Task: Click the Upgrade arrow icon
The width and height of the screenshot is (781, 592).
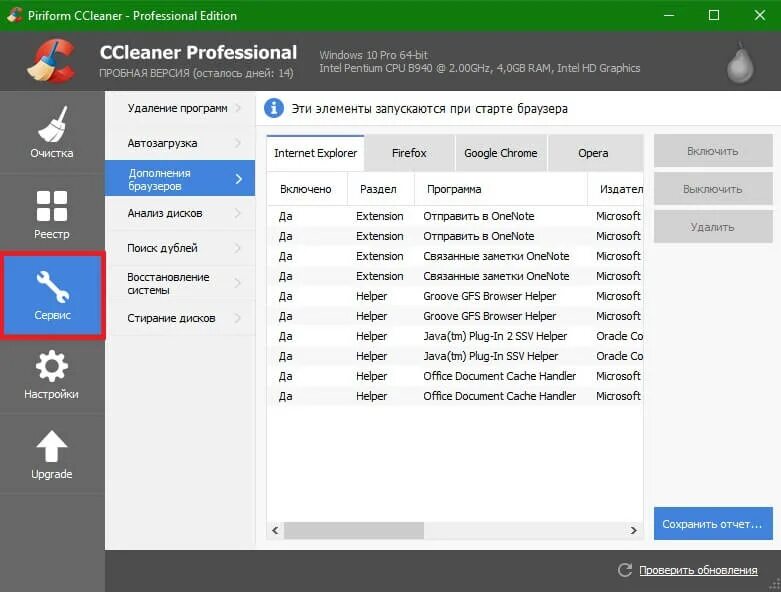Action: coord(52,446)
